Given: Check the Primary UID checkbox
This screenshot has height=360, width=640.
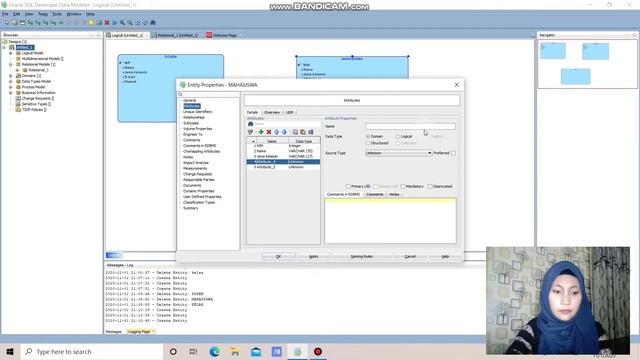Looking at the screenshot, I should 348,186.
